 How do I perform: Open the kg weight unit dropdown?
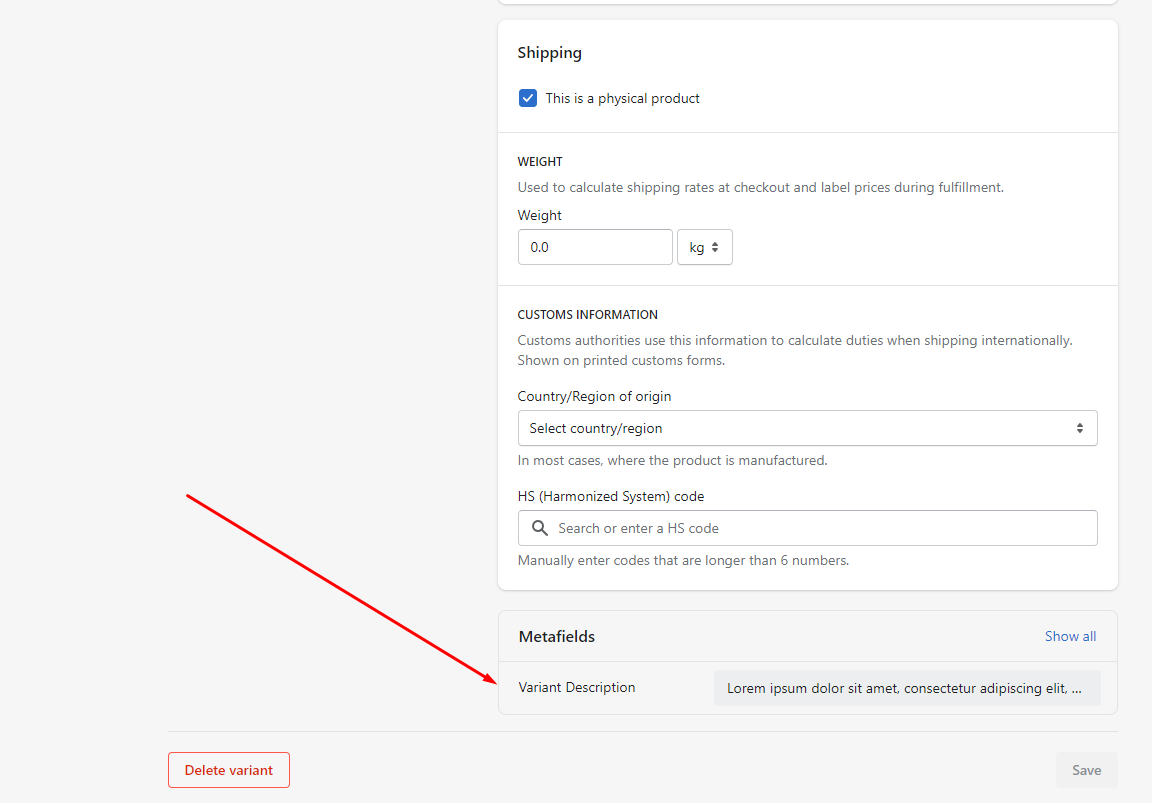coord(704,247)
